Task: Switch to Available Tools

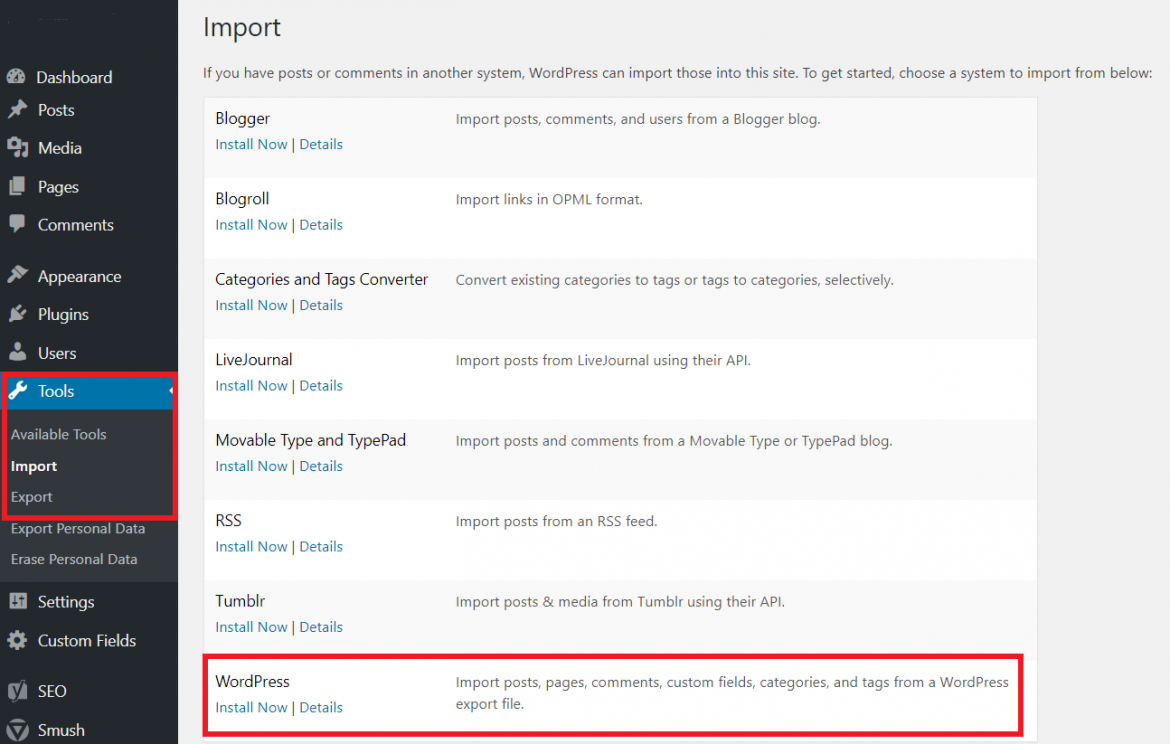Action: (x=58, y=434)
